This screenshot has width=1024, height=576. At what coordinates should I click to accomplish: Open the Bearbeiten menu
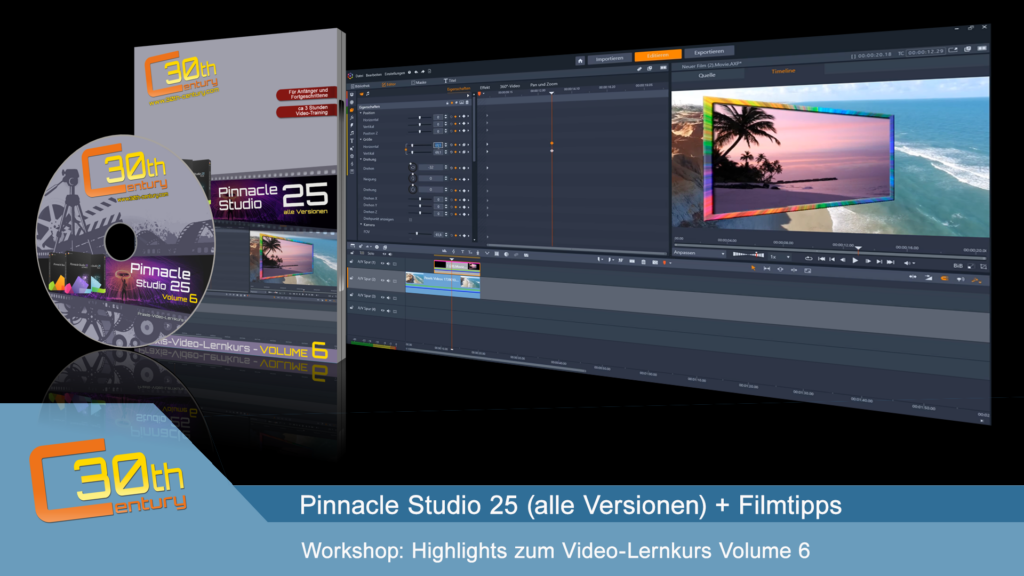374,74
